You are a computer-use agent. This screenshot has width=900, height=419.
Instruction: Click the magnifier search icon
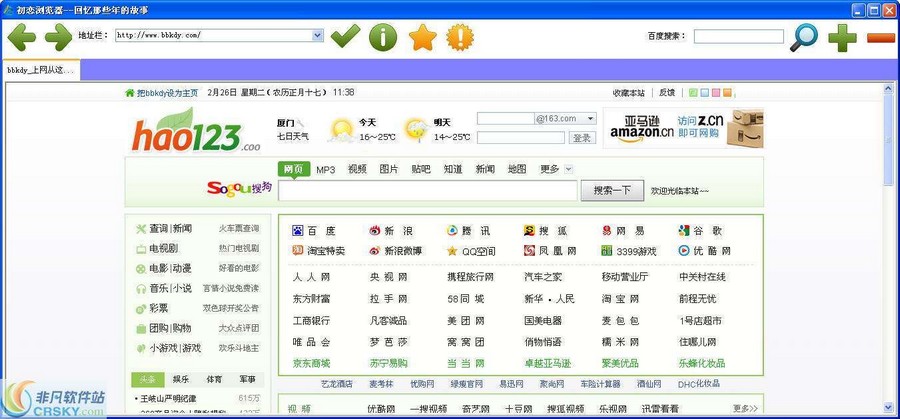tap(804, 37)
